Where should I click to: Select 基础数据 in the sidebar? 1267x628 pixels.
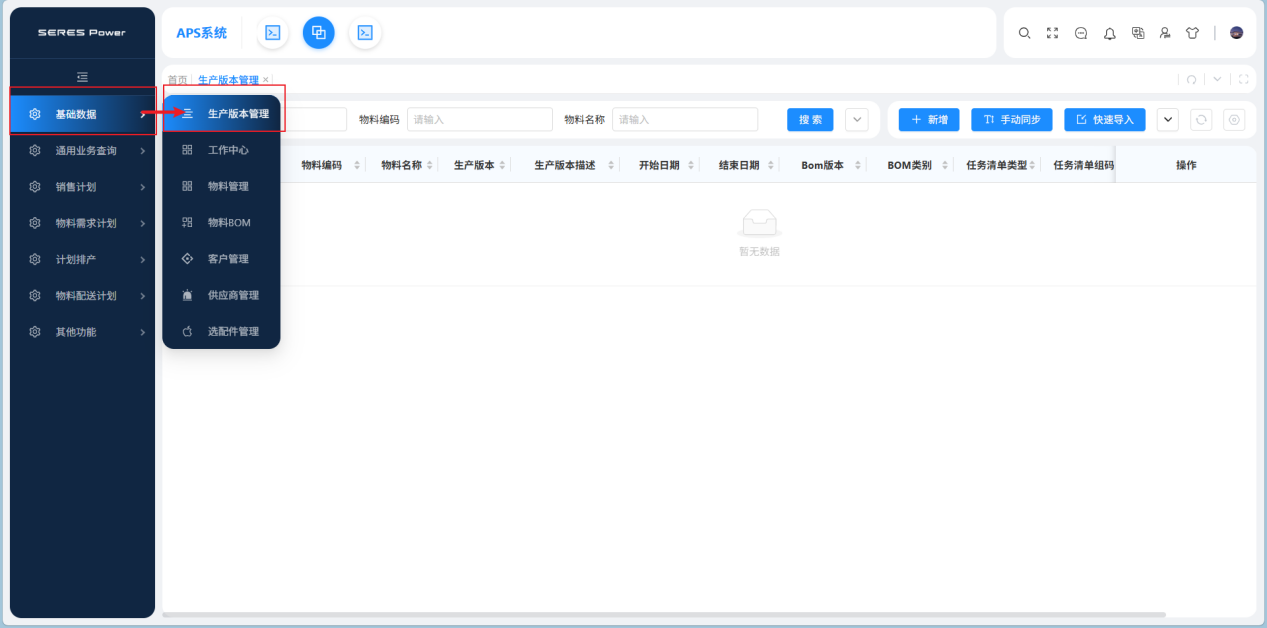(83, 114)
